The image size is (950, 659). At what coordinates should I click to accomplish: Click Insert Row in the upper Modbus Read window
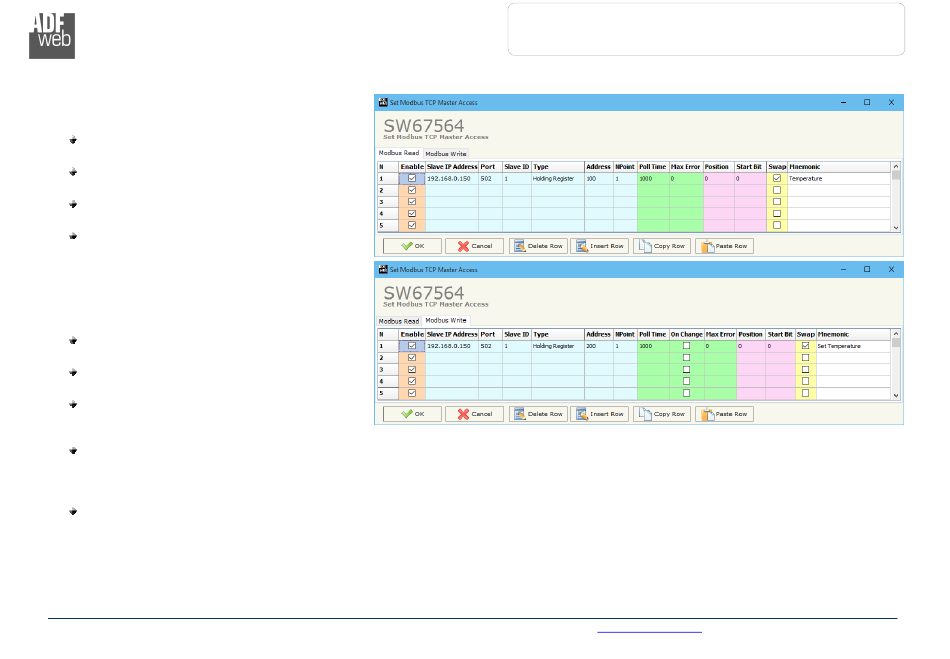pyautogui.click(x=599, y=246)
